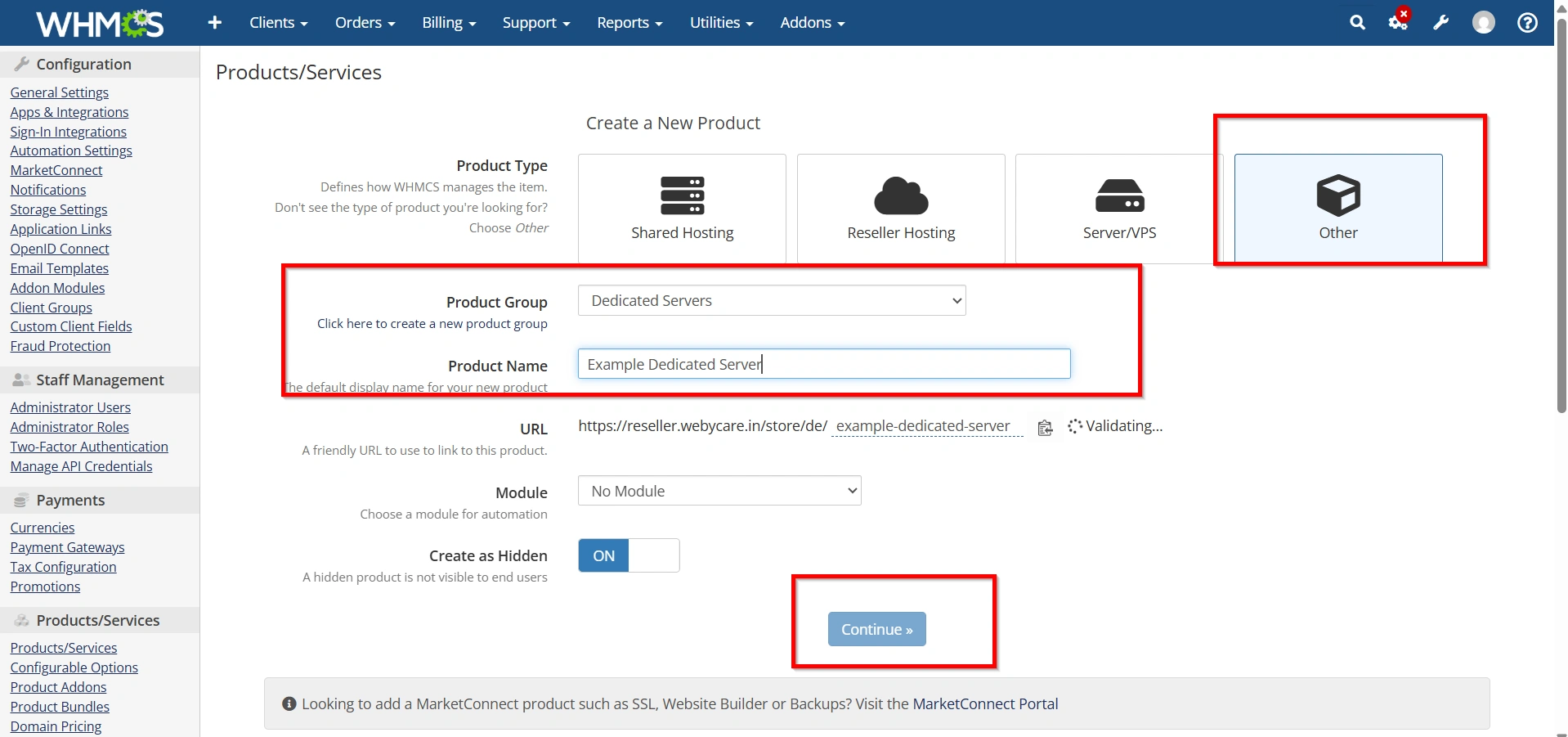Open the Support menu

point(536,23)
